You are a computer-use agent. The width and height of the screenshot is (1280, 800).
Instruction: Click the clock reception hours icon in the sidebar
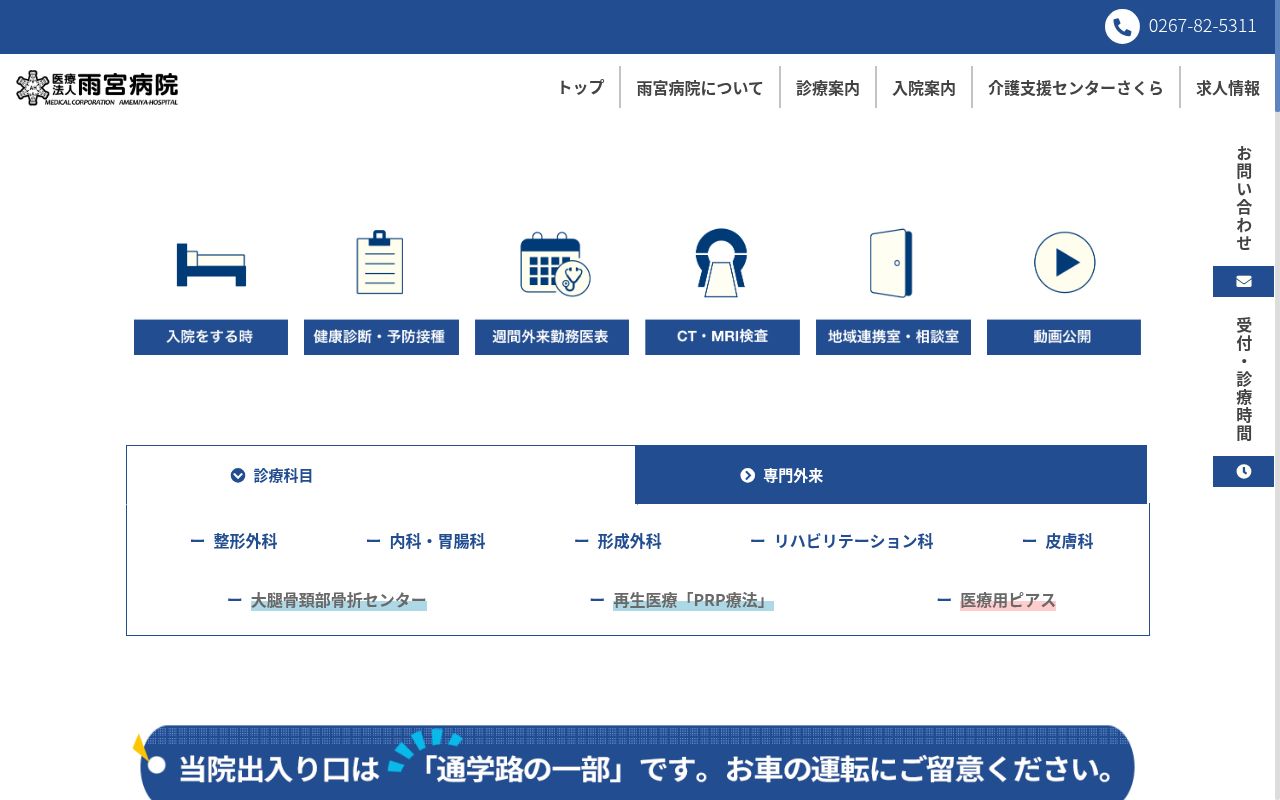[x=1243, y=471]
